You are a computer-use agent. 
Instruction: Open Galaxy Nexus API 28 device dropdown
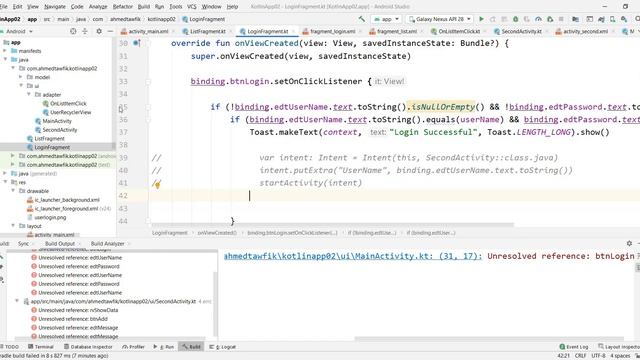pos(440,19)
